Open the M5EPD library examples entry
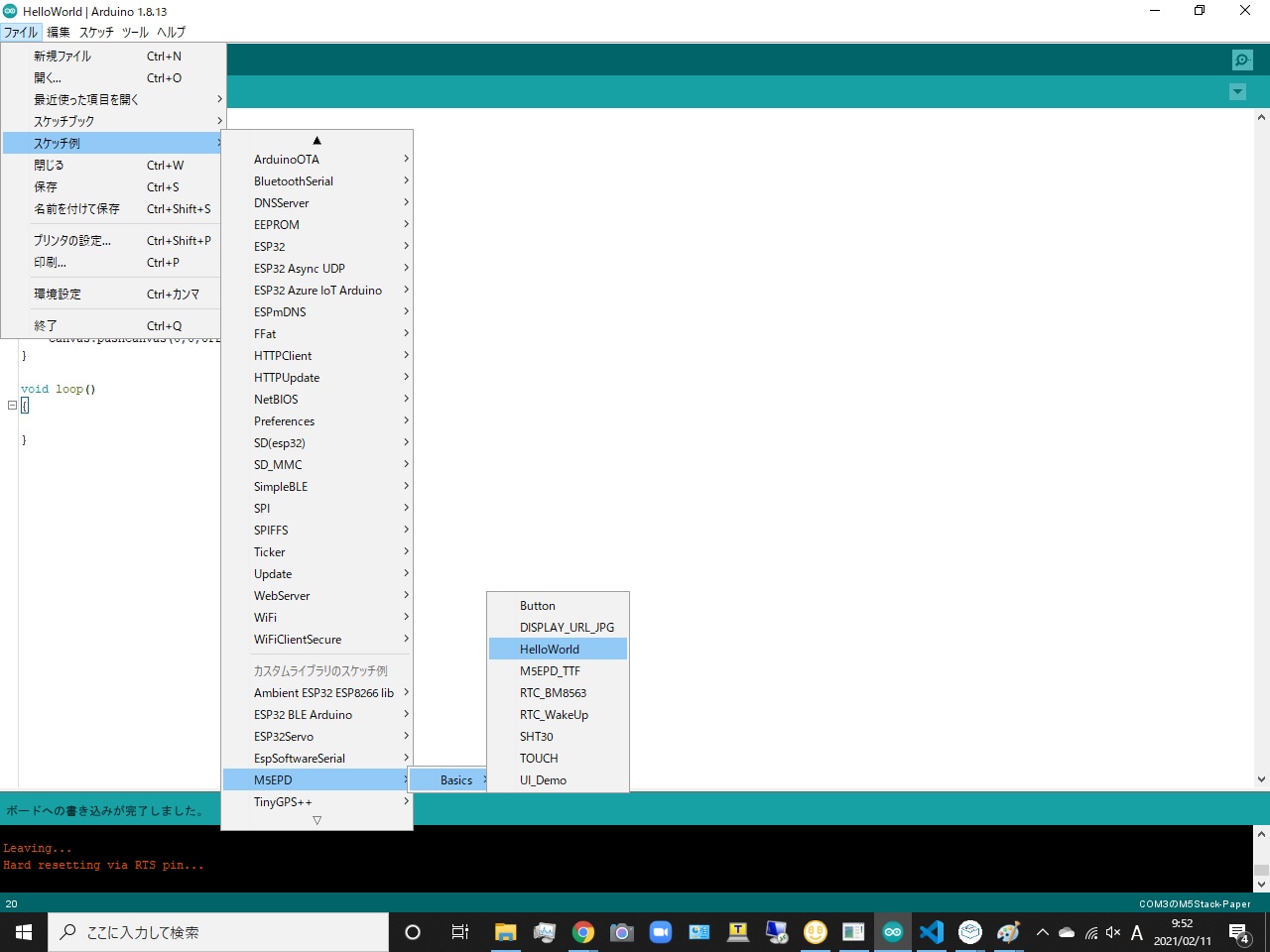Image resolution: width=1270 pixels, height=952 pixels. (x=317, y=780)
